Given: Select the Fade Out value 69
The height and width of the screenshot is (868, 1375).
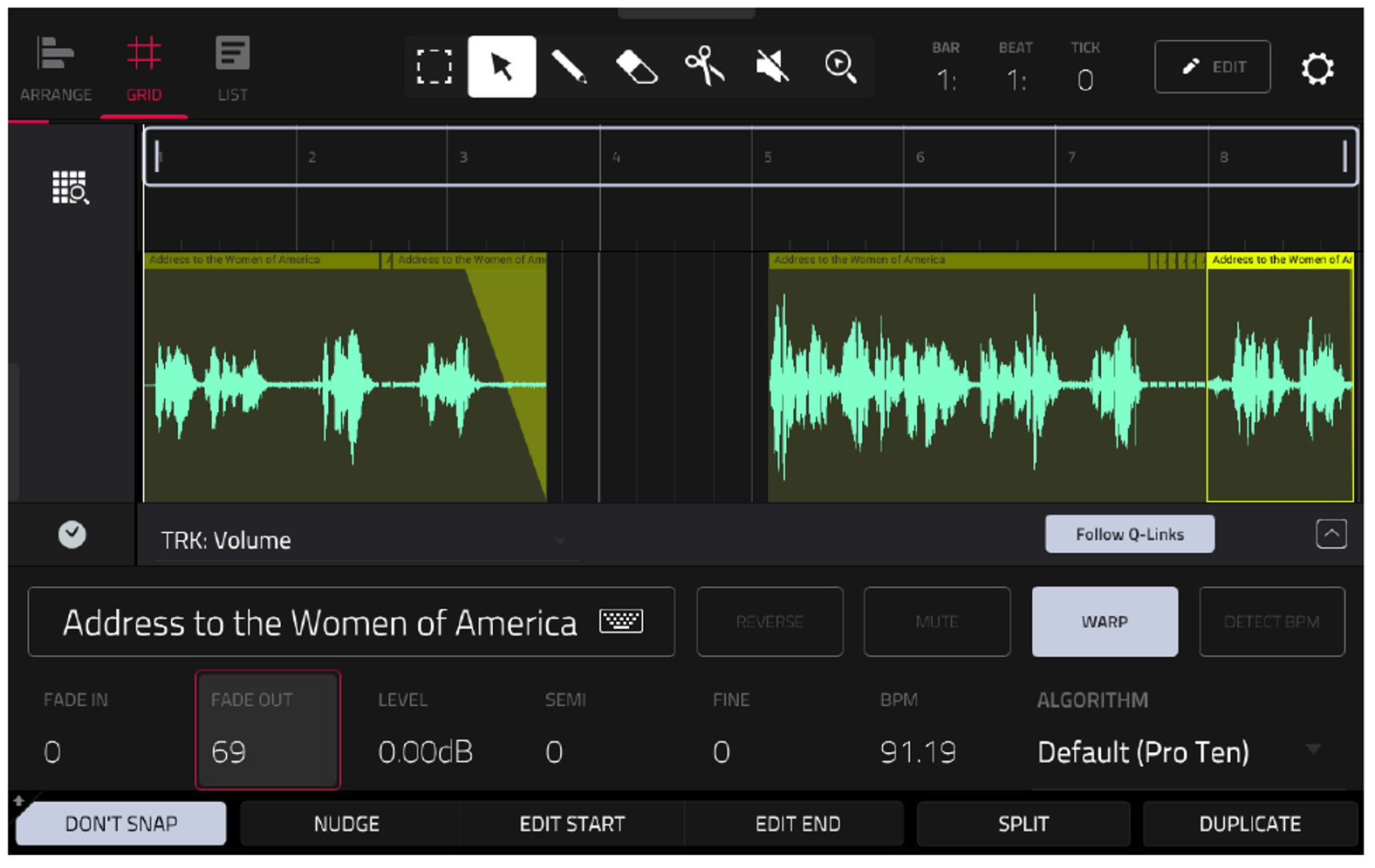Looking at the screenshot, I should 268,730.
